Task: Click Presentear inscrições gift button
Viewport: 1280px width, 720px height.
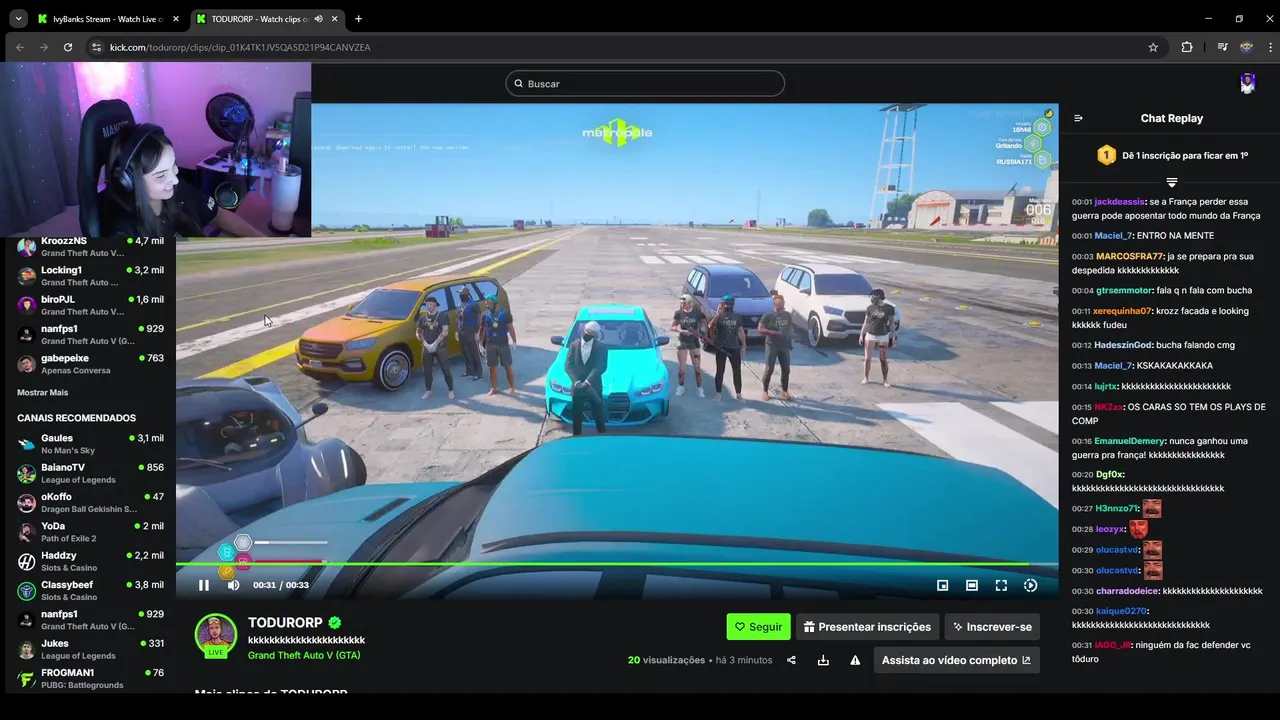Action: (867, 627)
